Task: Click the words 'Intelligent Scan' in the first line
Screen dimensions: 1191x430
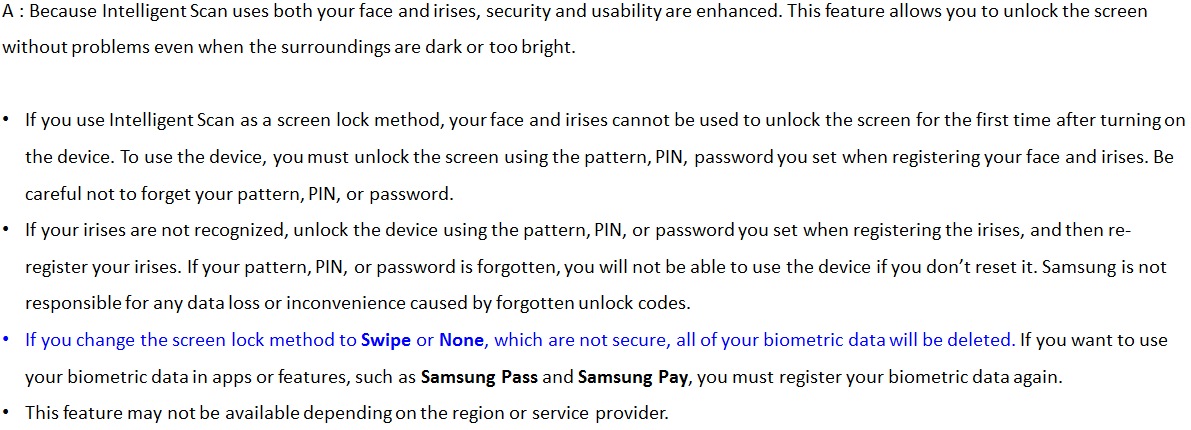Action: (x=155, y=11)
